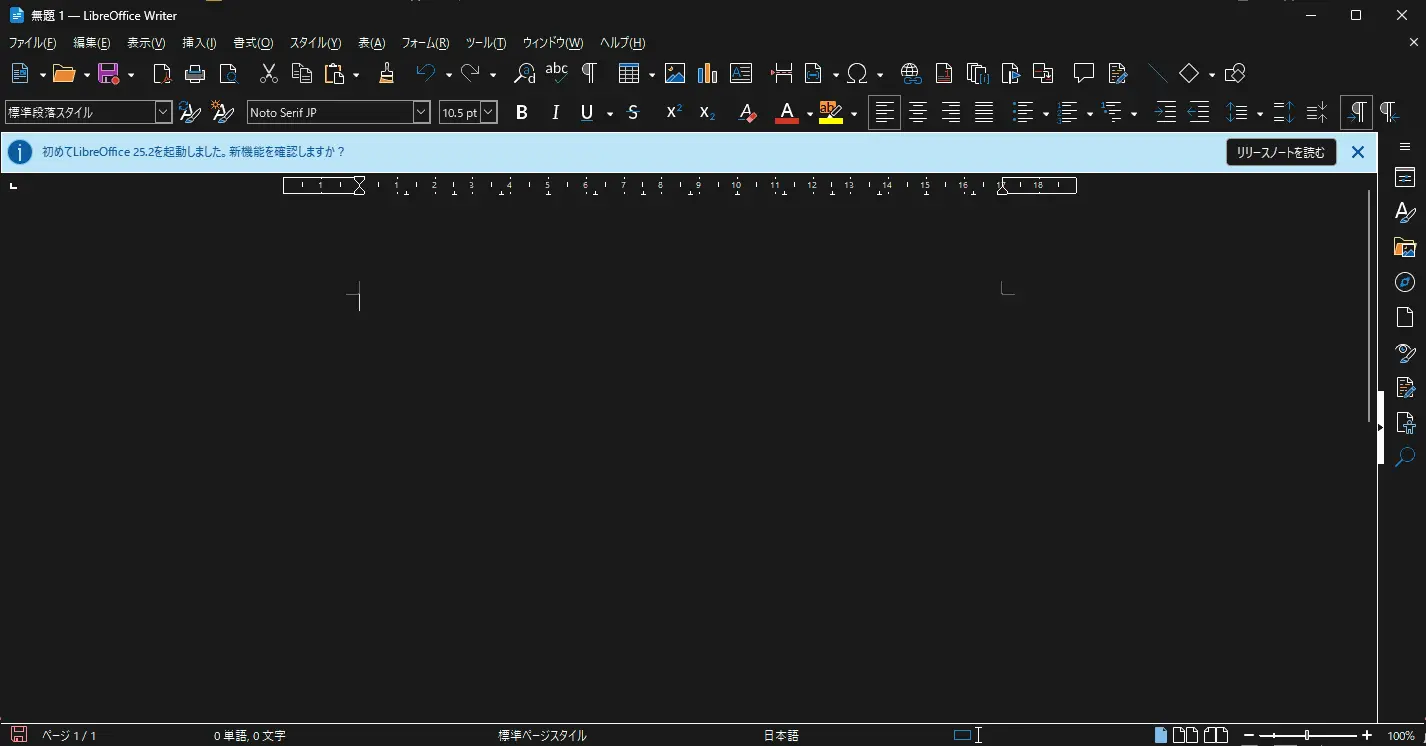Open the font size 10.5 pt dropdown
Screen dimensions: 1426x746
pos(489,113)
